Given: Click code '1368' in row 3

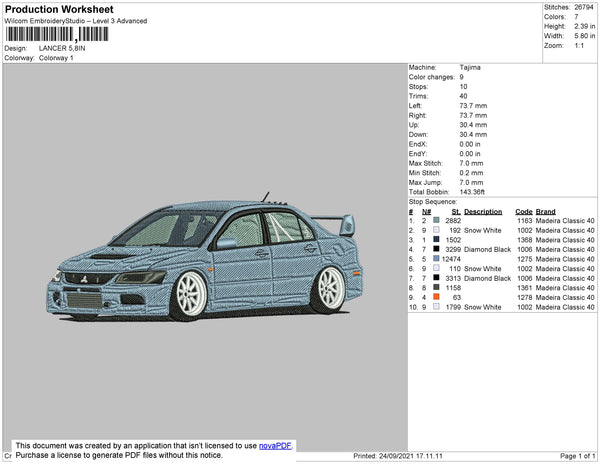Looking at the screenshot, I should click(525, 240).
